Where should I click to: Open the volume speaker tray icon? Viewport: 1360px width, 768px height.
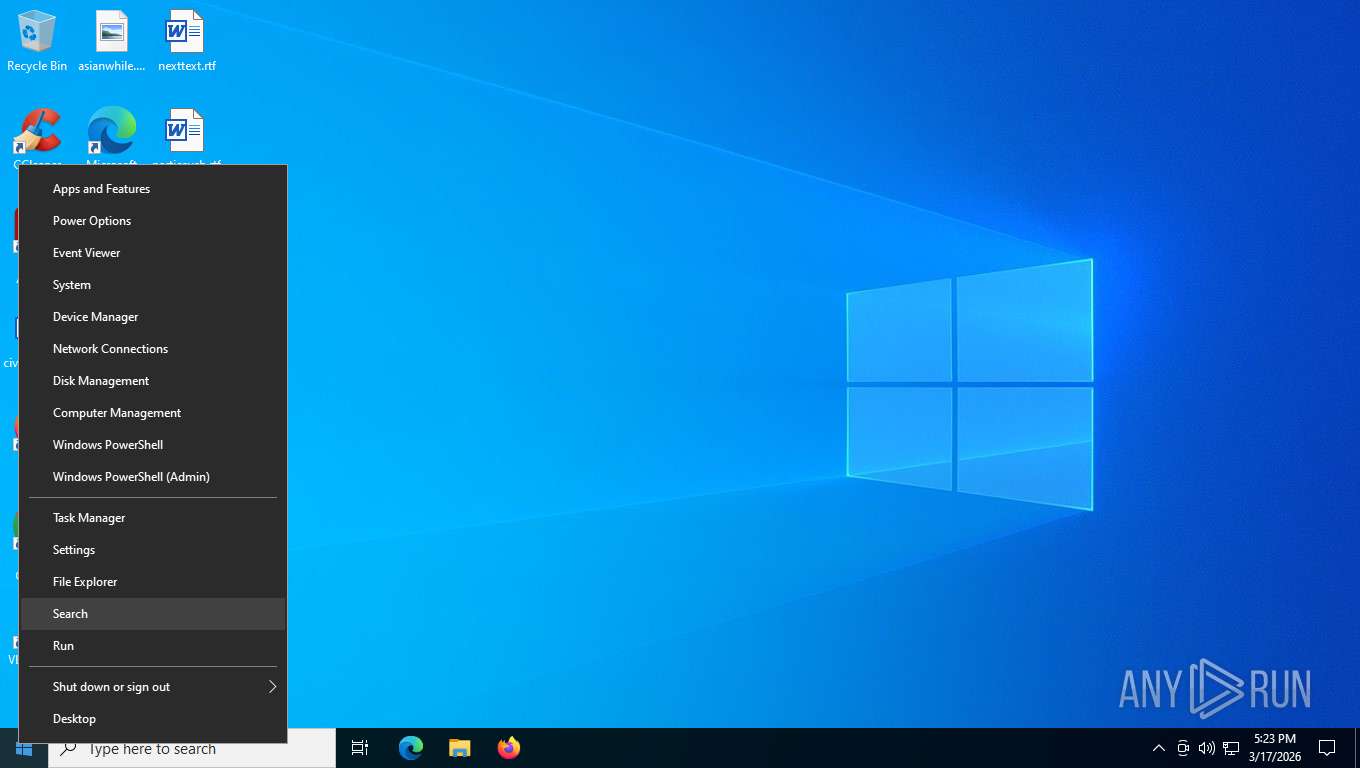coord(1207,748)
